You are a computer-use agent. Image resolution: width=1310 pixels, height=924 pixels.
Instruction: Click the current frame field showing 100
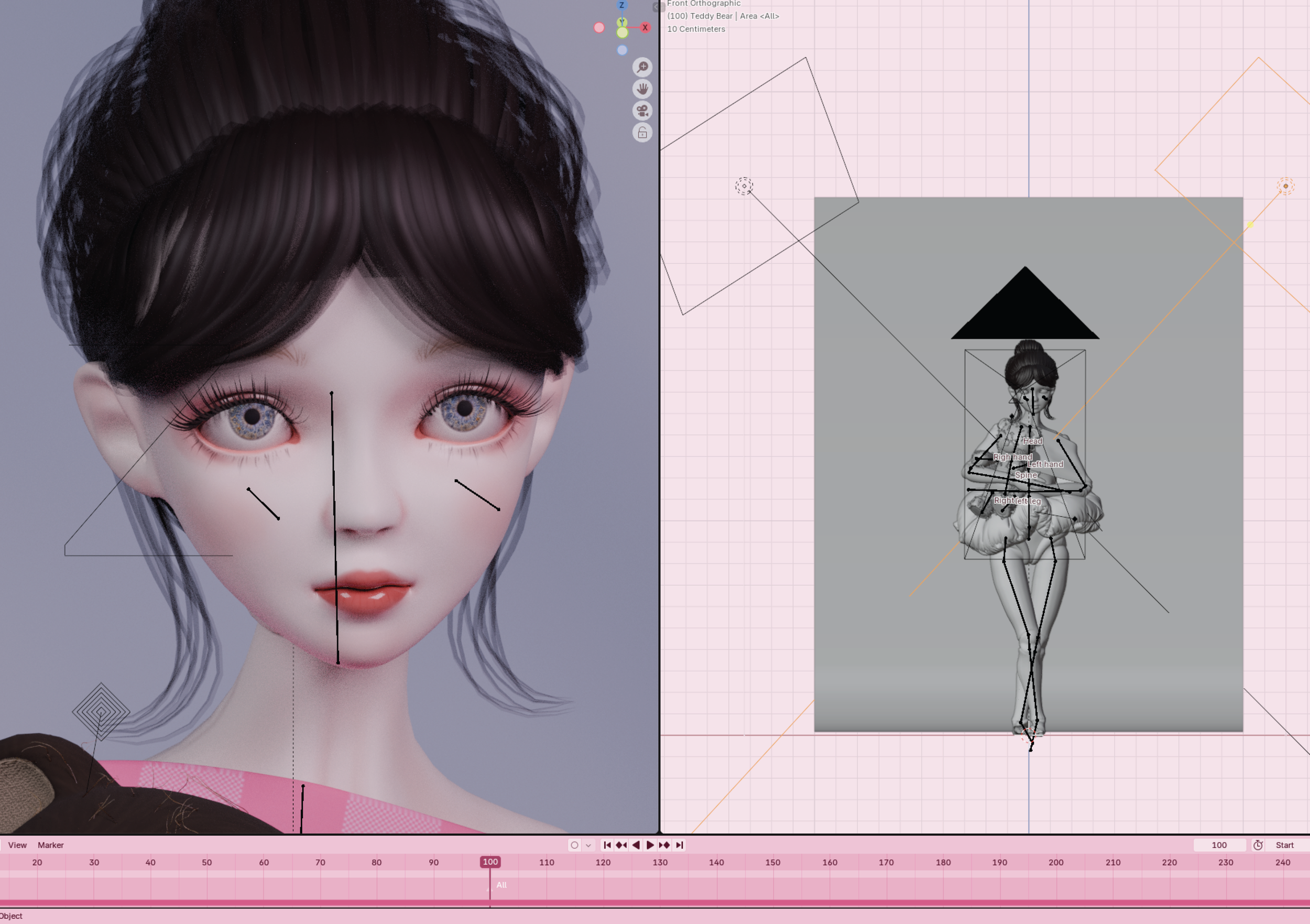(x=1219, y=845)
